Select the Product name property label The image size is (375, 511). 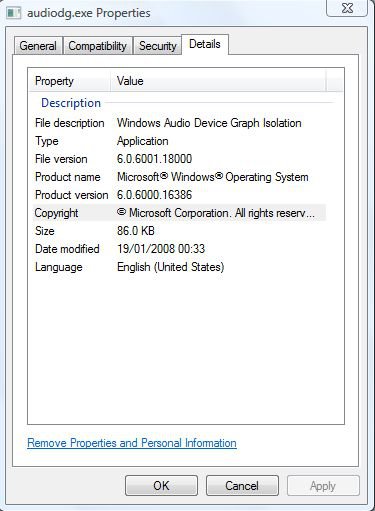[x=68, y=177]
